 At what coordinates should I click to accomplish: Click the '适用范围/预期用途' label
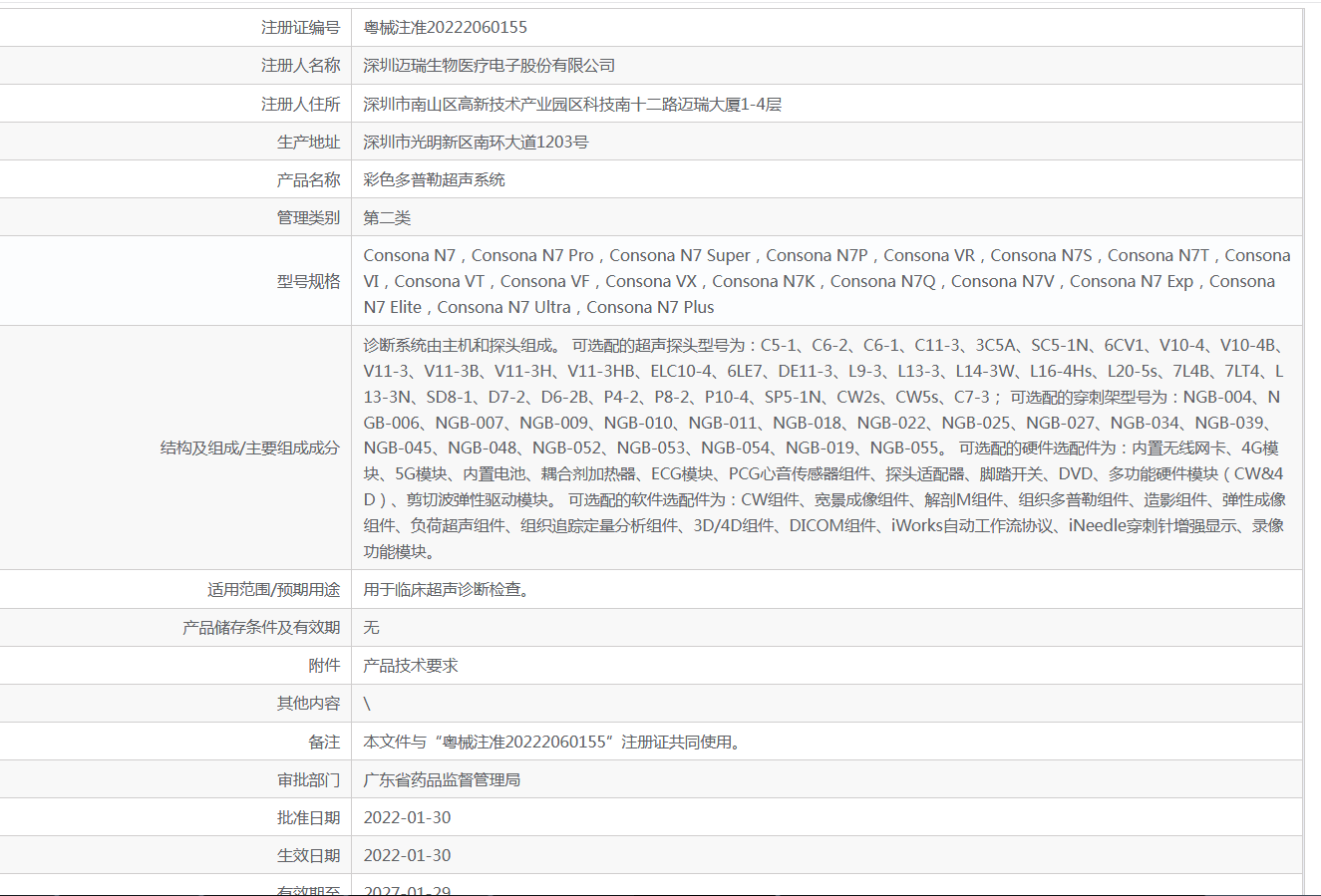coord(273,590)
